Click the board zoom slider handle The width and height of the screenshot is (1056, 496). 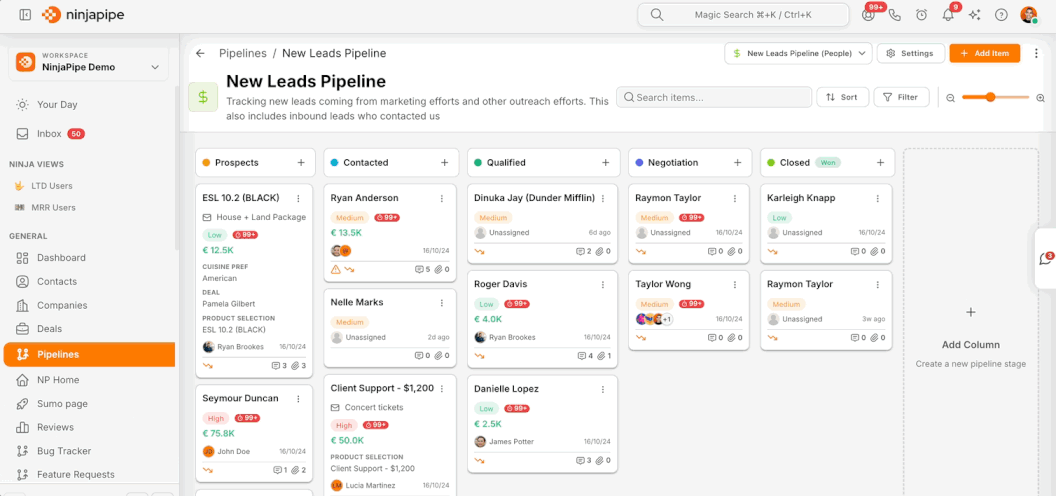[x=990, y=97]
